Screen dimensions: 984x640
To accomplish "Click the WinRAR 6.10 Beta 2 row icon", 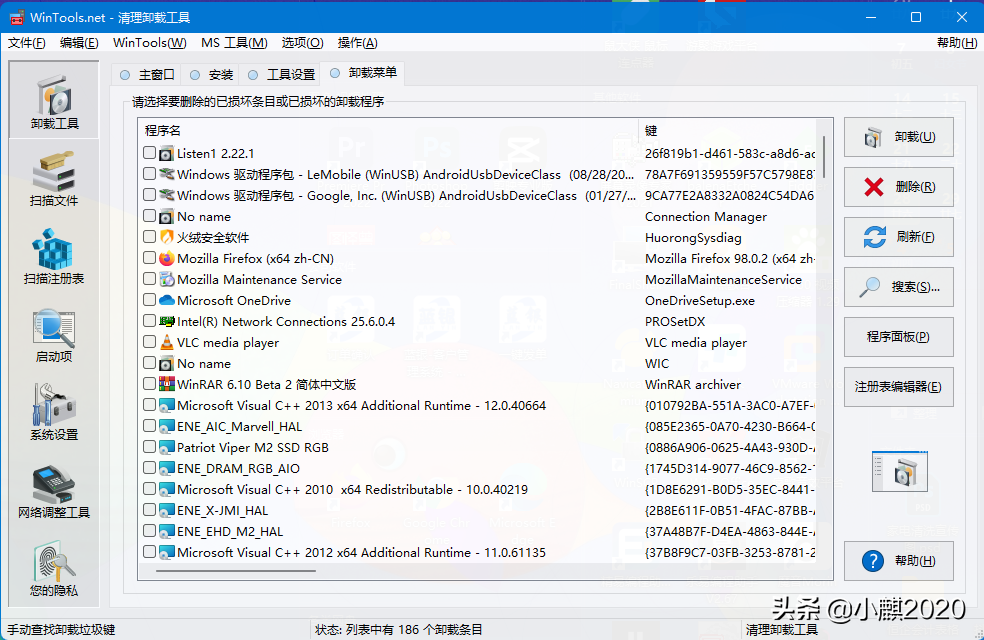I will pyautogui.click(x=166, y=384).
